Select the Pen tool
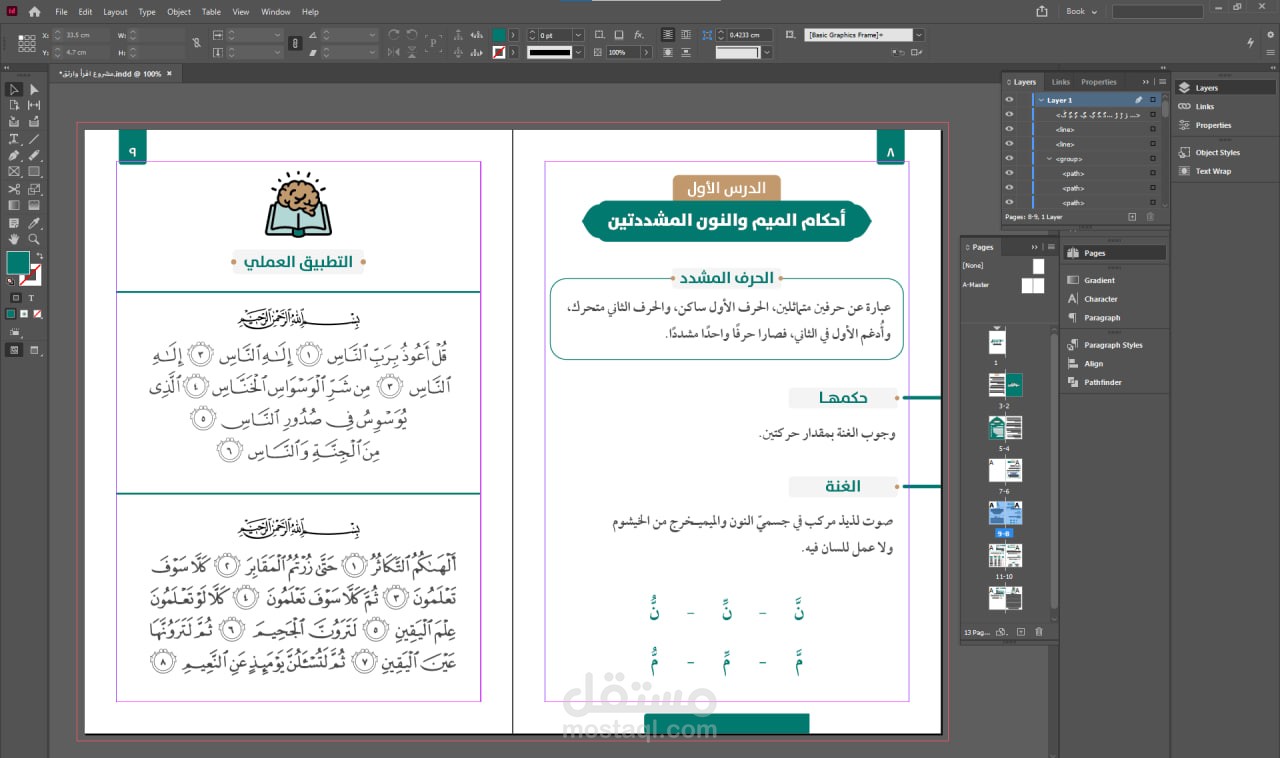This screenshot has height=758, width=1280. pyautogui.click(x=14, y=156)
